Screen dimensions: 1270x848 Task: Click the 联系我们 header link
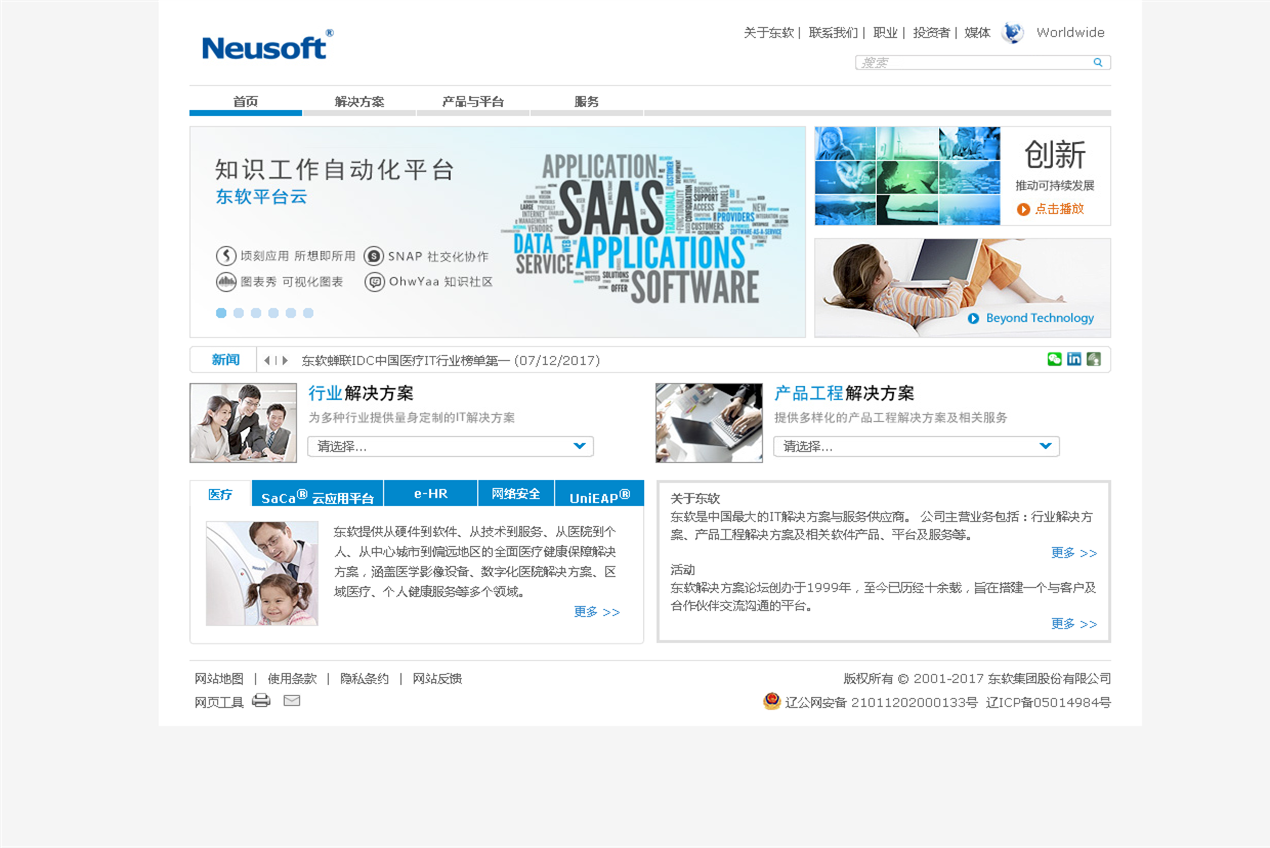(x=834, y=33)
